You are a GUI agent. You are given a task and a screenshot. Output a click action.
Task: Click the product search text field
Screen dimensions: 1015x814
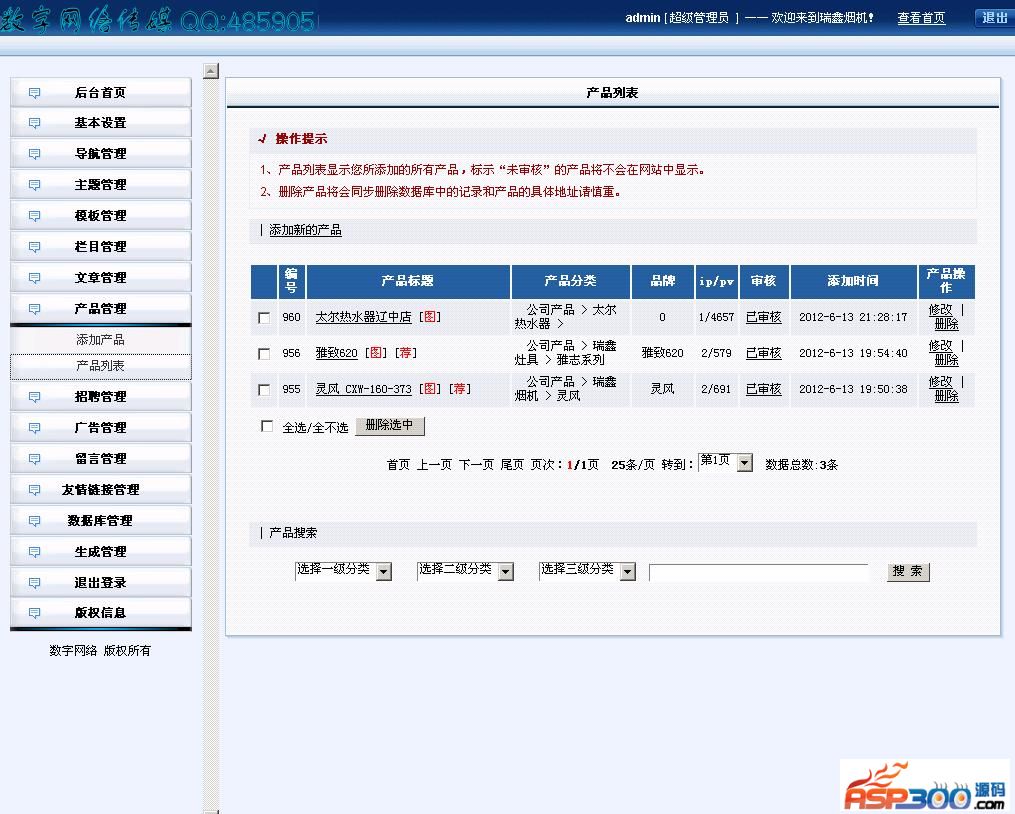point(759,572)
